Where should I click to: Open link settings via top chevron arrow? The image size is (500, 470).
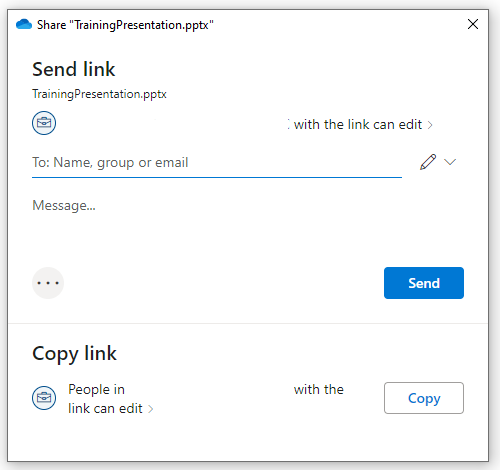coord(430,125)
